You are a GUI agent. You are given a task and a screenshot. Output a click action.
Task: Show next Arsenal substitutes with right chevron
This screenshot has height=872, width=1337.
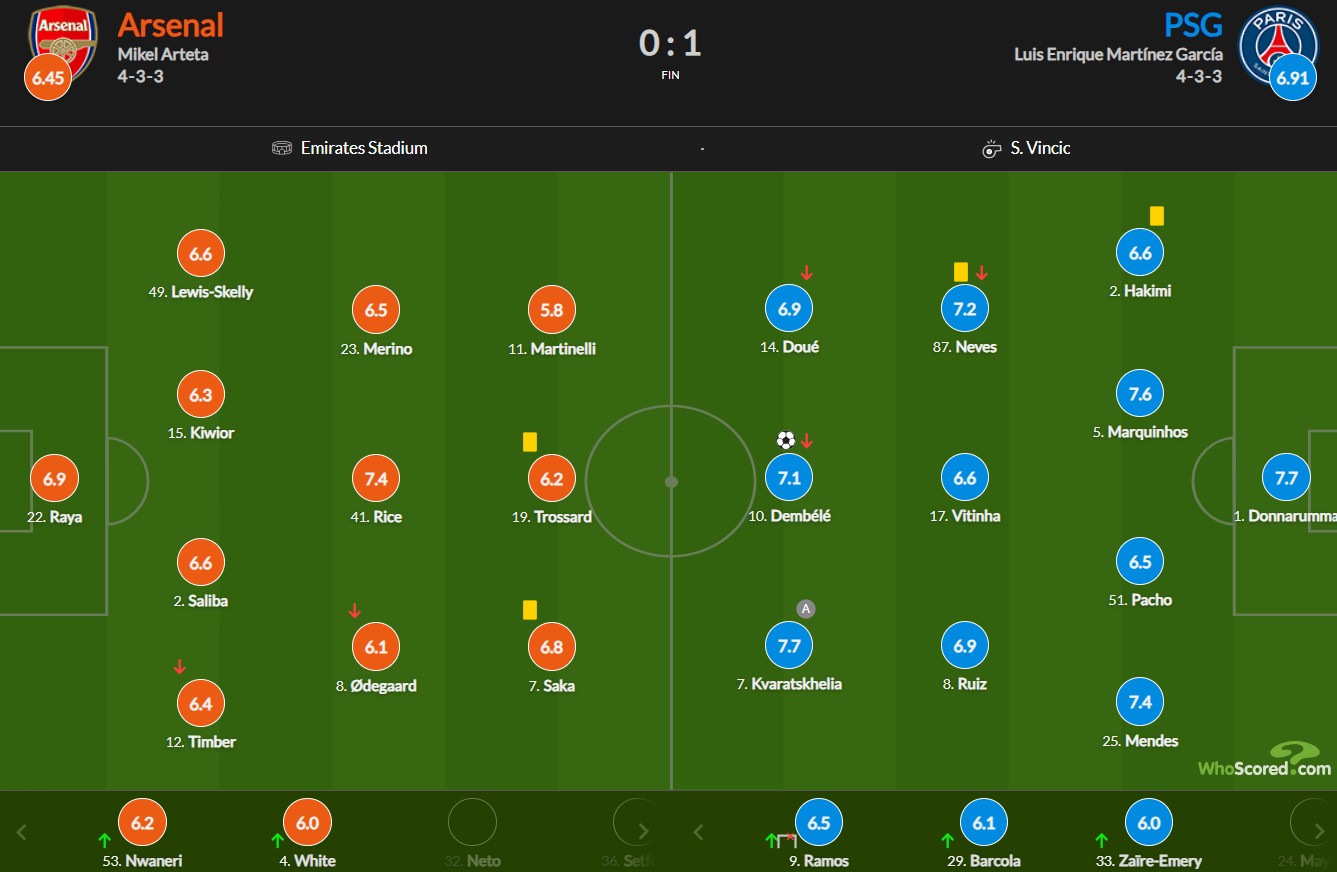coord(643,832)
